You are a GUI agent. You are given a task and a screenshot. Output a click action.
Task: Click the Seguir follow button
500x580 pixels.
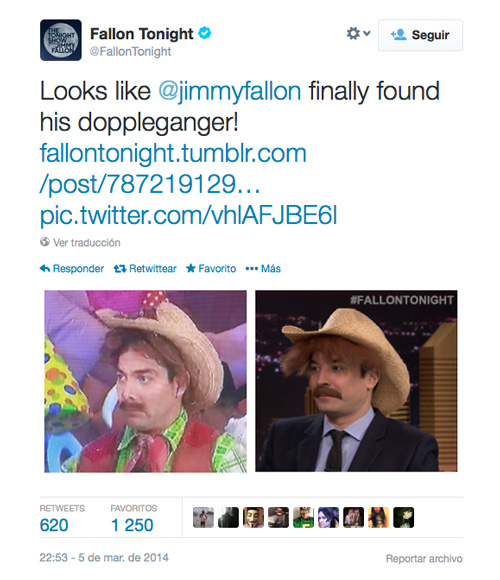420,35
